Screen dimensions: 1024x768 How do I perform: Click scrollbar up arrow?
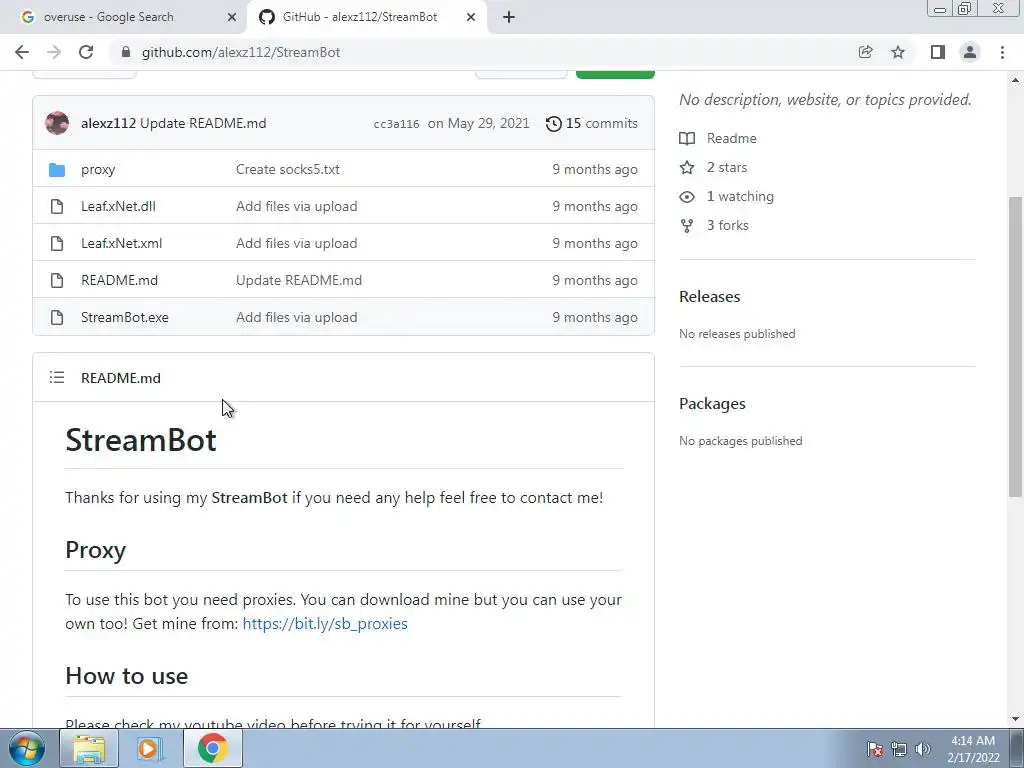pyautogui.click(x=1015, y=80)
